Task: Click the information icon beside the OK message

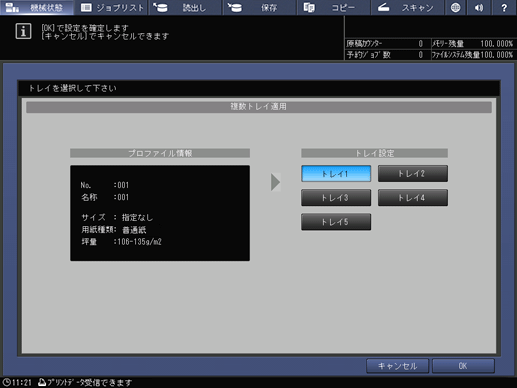Action: 23,31
